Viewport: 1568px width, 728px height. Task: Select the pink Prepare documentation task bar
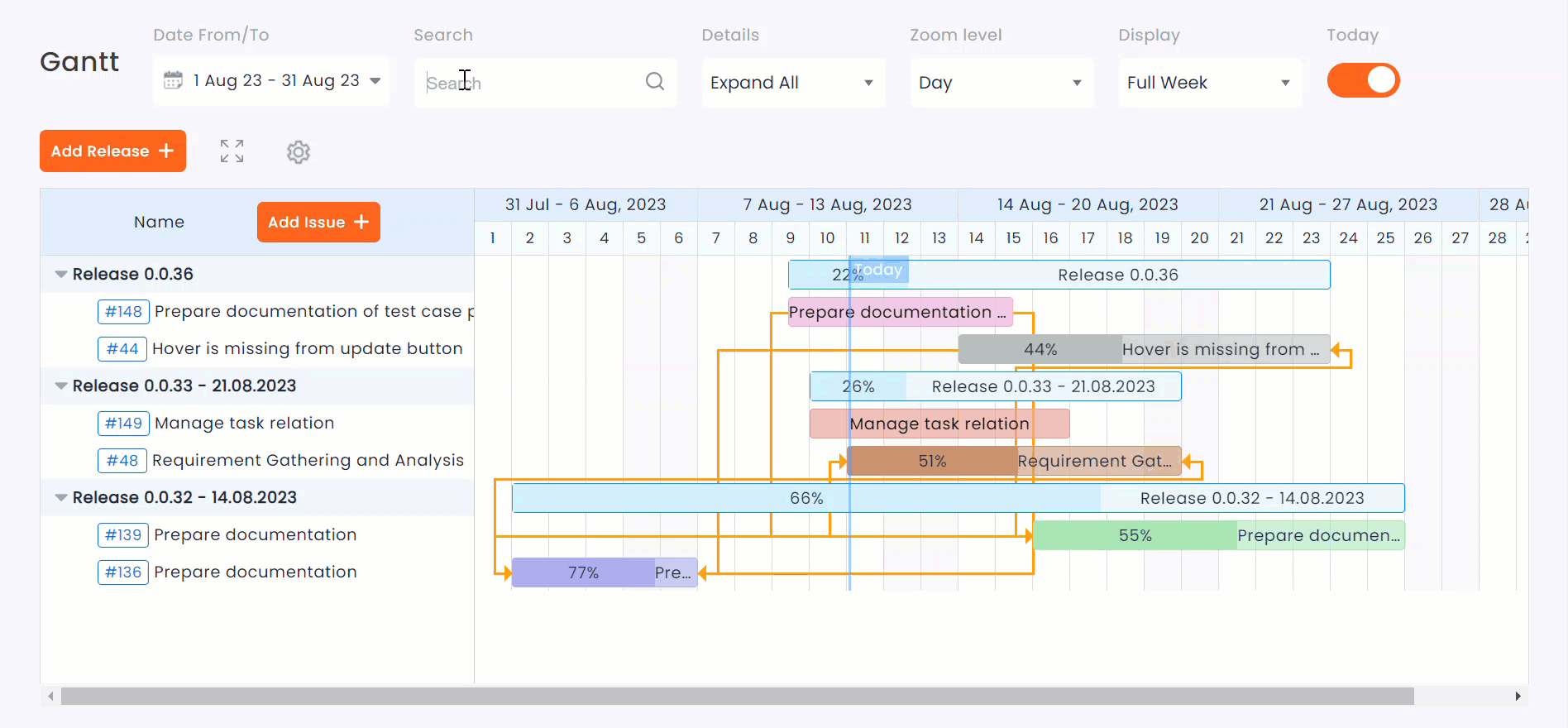pos(900,312)
